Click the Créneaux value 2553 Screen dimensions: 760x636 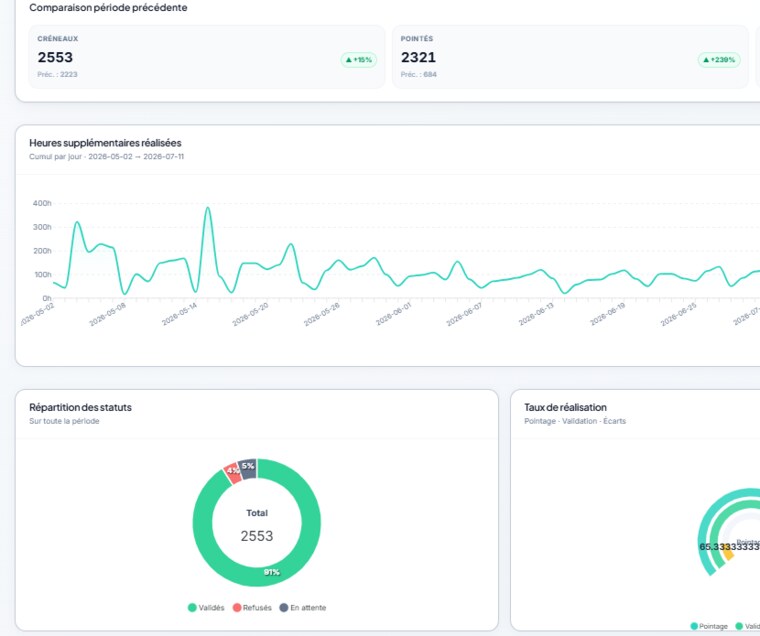(55, 57)
